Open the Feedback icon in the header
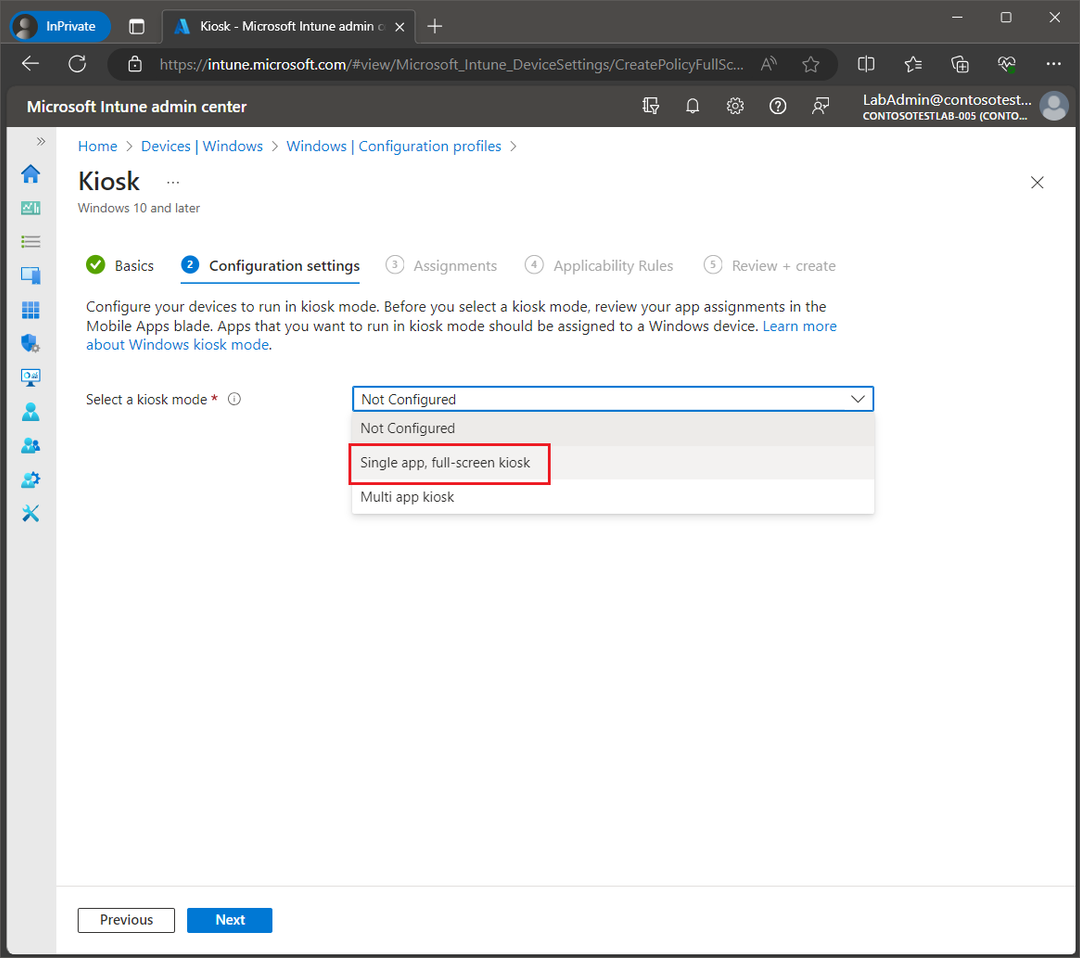 (820, 106)
